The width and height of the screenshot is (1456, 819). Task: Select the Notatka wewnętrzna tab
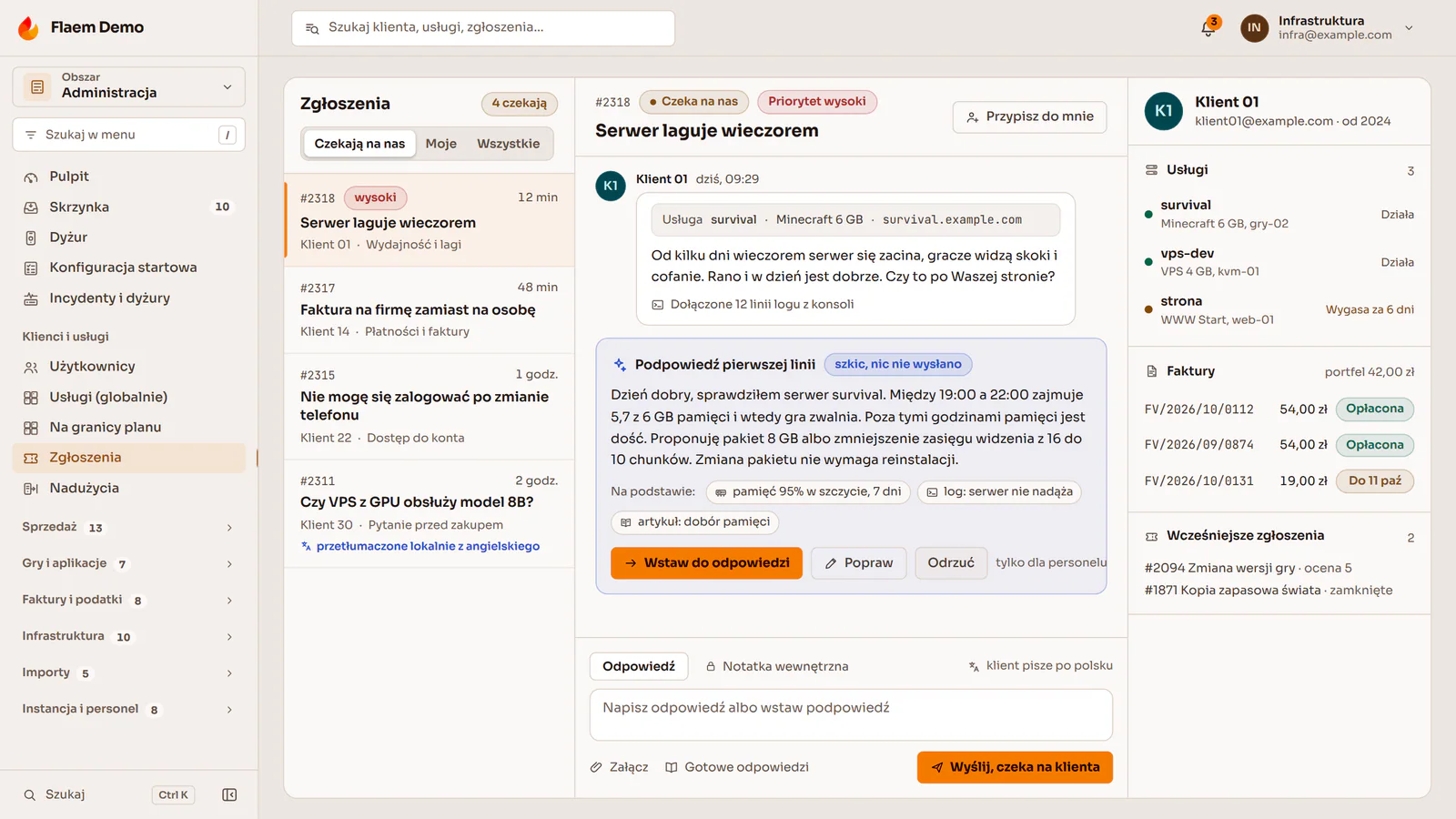(777, 666)
